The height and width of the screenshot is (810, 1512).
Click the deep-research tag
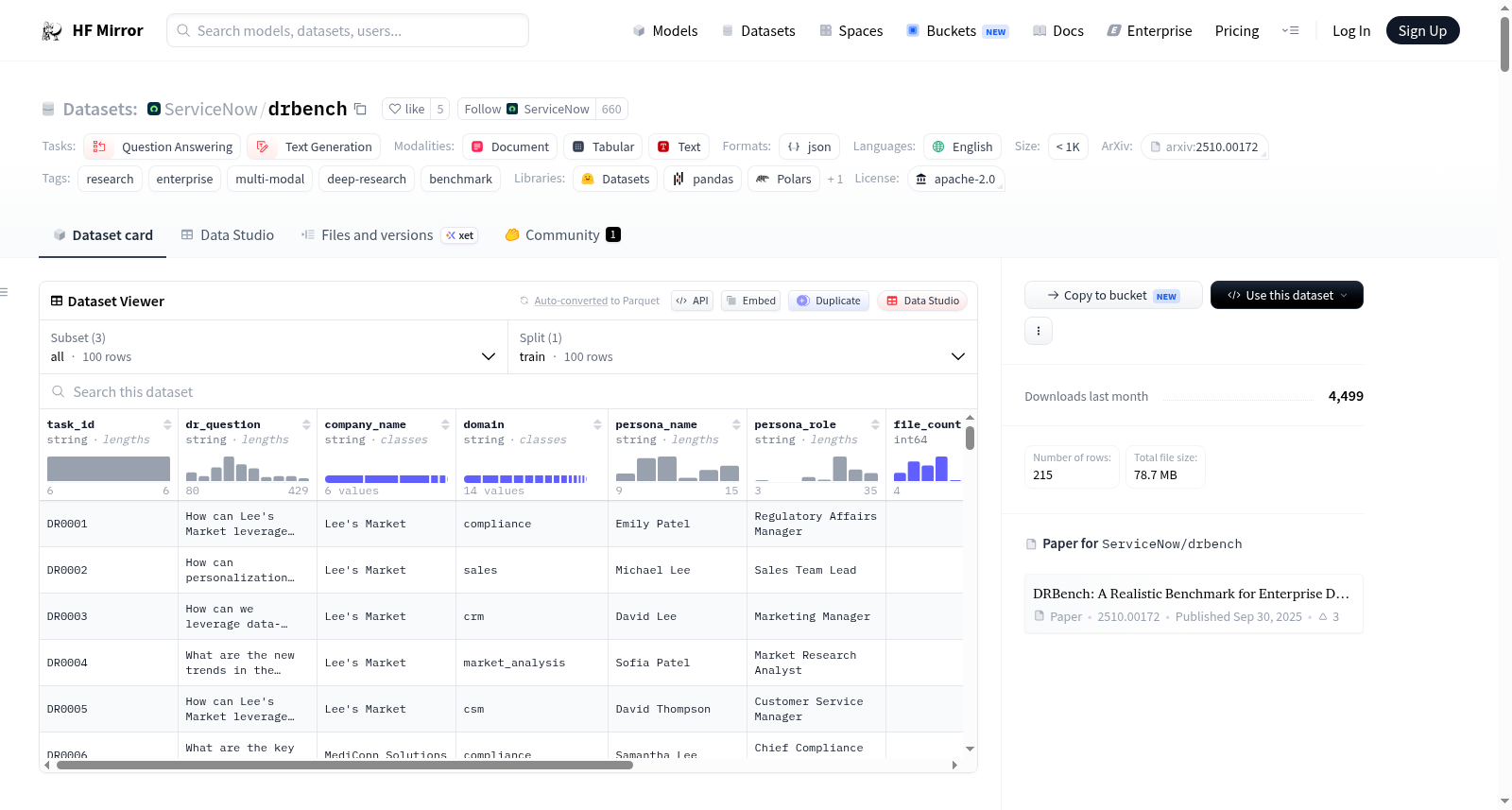coord(367,179)
